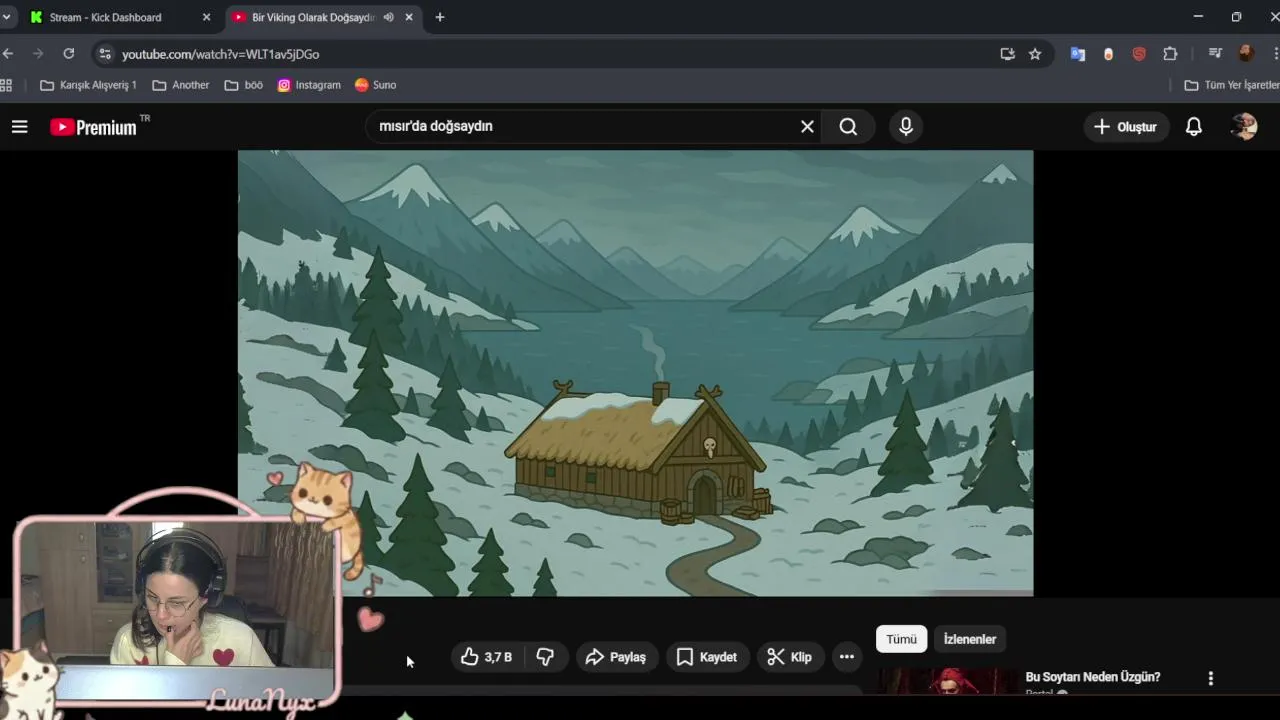This screenshot has height=720, width=1280.
Task: Create a clip with the Klip button
Action: coord(789,657)
